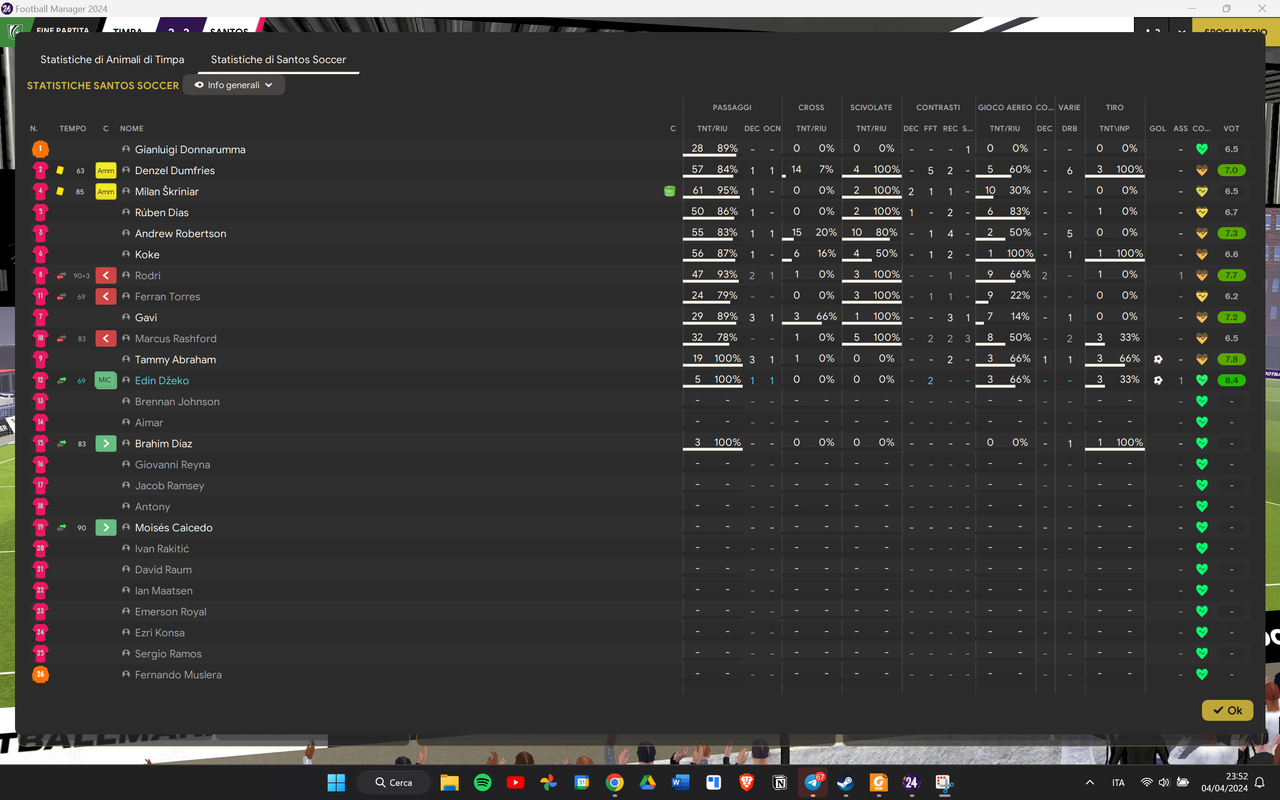This screenshot has width=1280, height=800.
Task: Click the red substituted-off arrow badge for Marcus Rashford
Action: [106, 338]
